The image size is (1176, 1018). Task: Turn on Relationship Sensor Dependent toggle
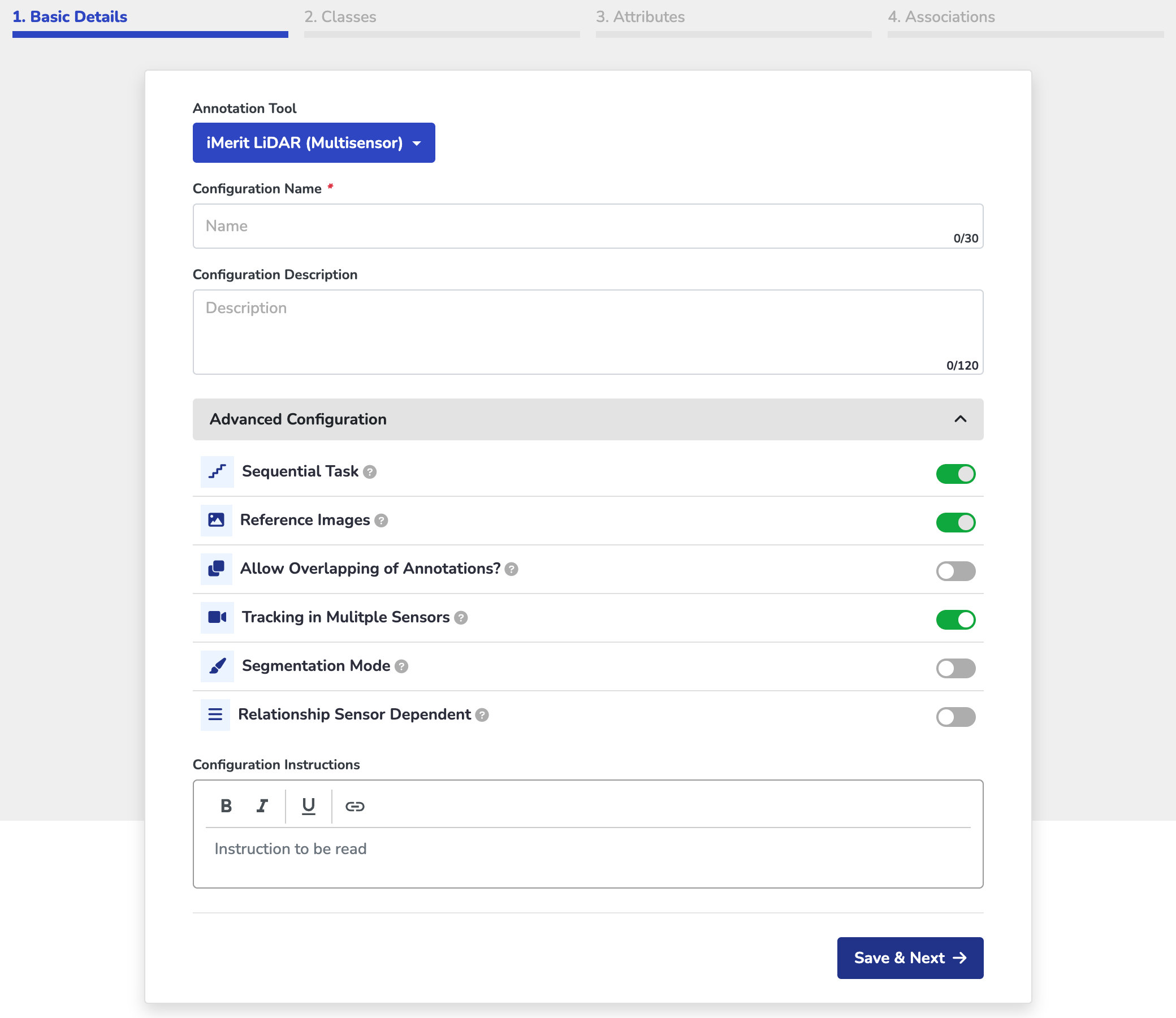click(x=955, y=717)
